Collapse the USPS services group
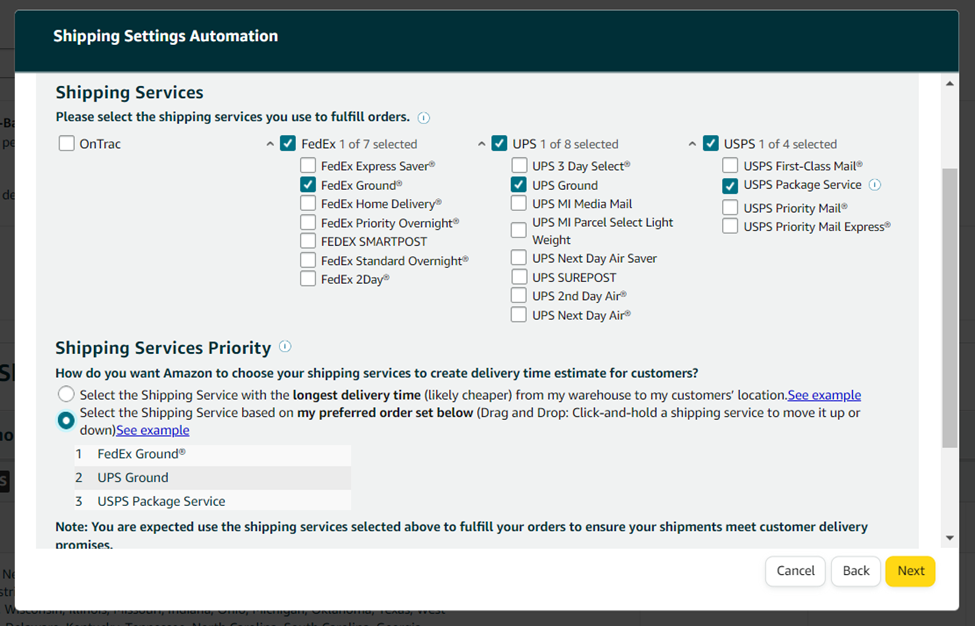 tap(693, 145)
